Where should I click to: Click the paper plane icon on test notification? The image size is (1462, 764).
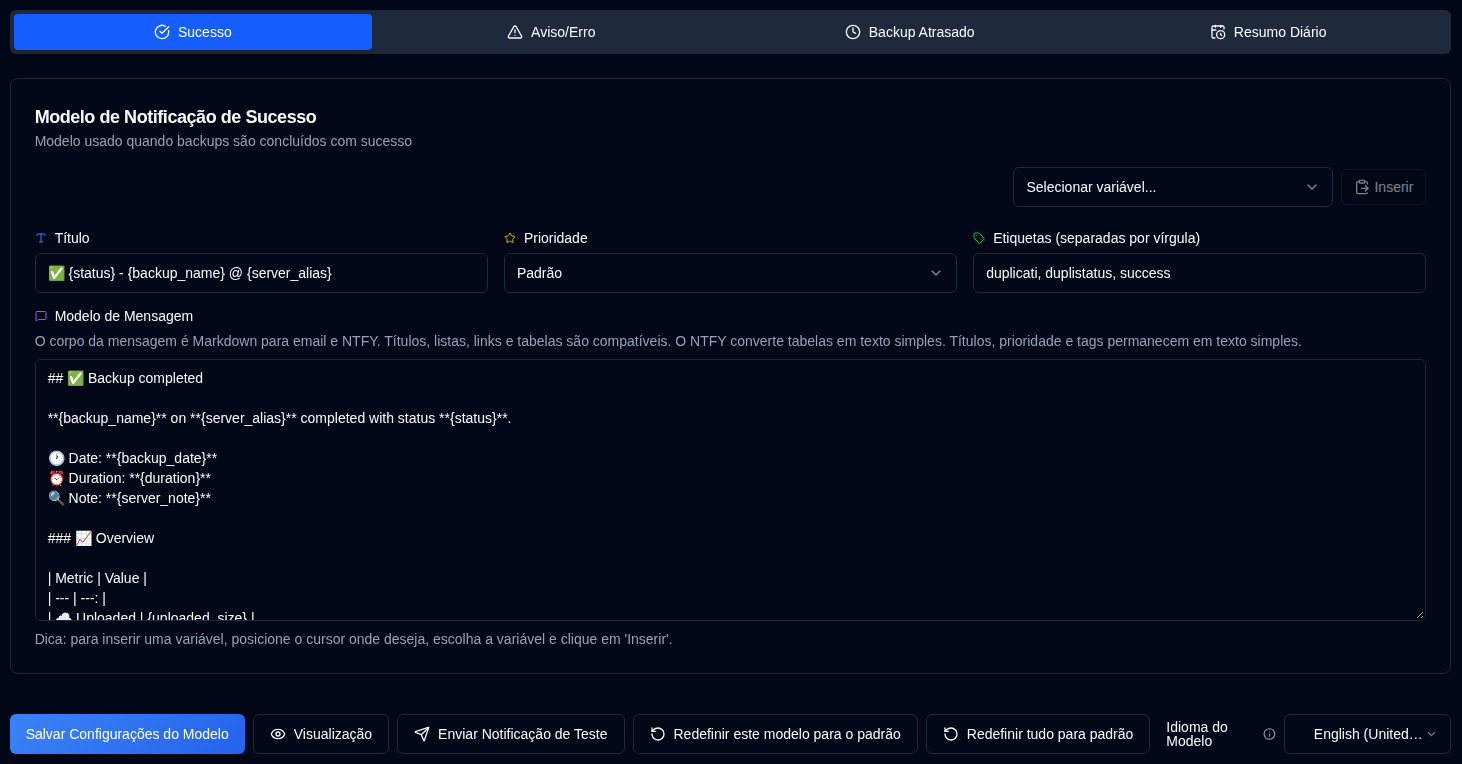tap(422, 734)
